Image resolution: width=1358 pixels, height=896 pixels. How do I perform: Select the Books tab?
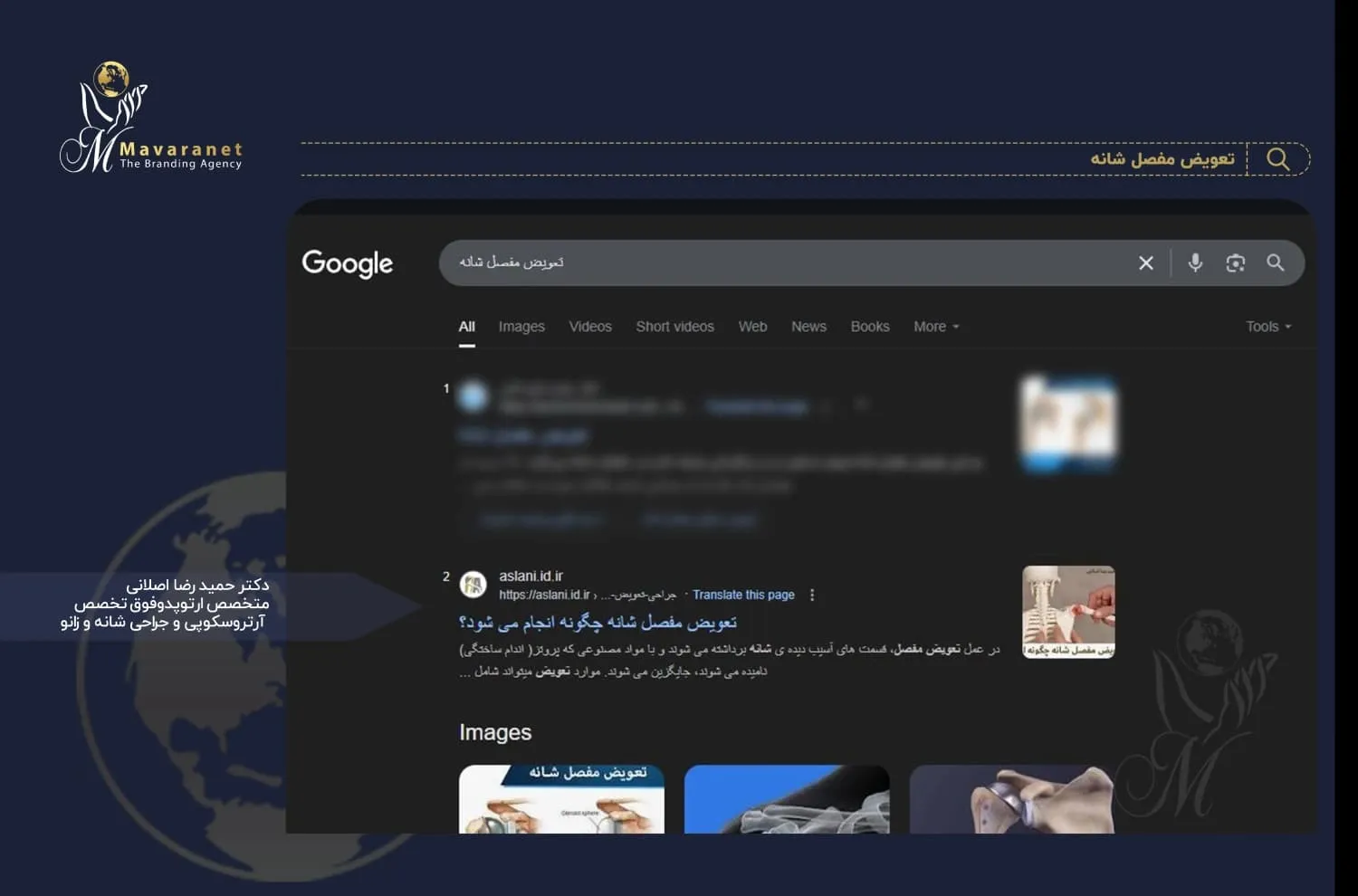point(869,327)
